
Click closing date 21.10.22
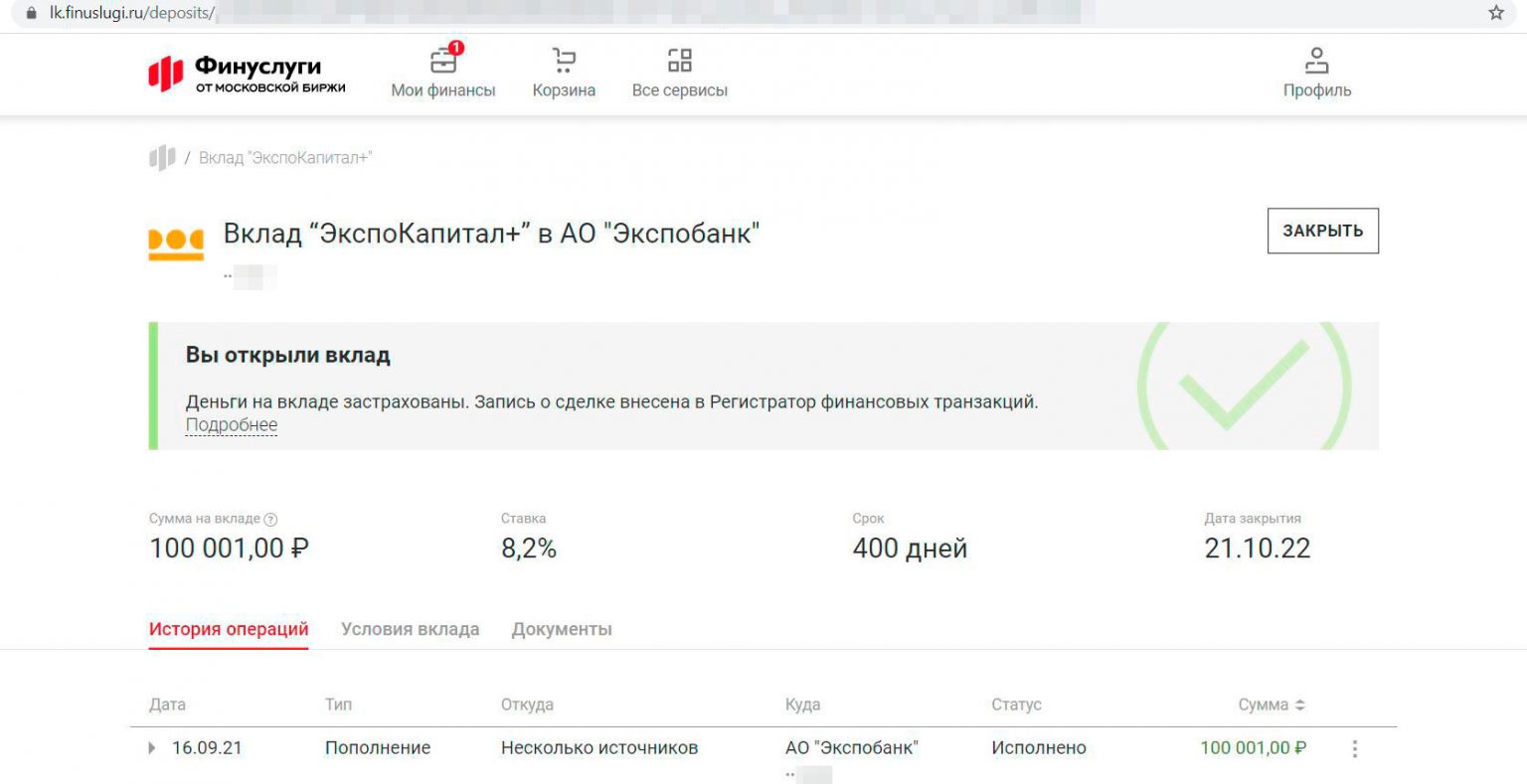[1258, 549]
